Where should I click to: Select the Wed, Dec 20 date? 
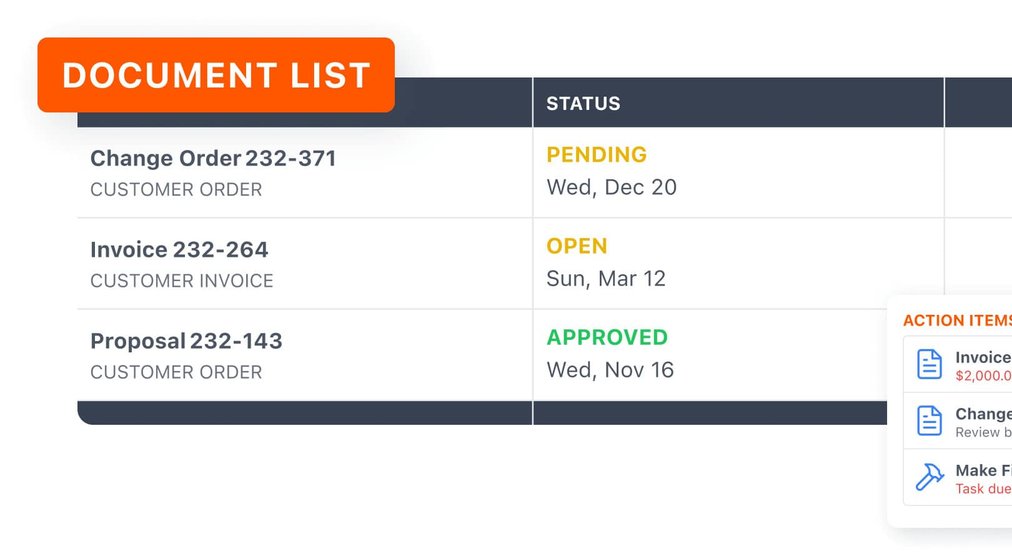coord(611,187)
